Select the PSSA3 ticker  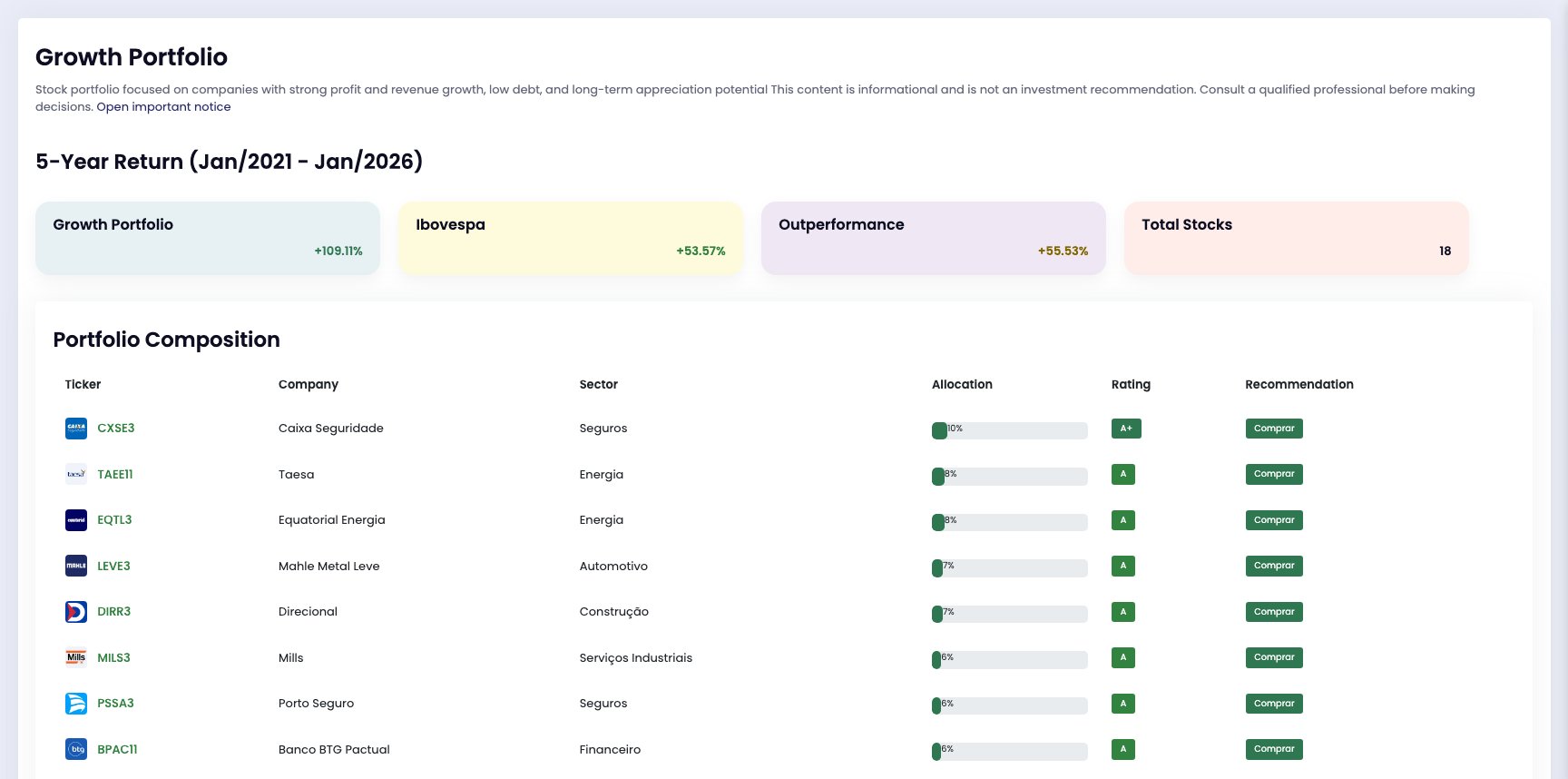pyautogui.click(x=115, y=704)
